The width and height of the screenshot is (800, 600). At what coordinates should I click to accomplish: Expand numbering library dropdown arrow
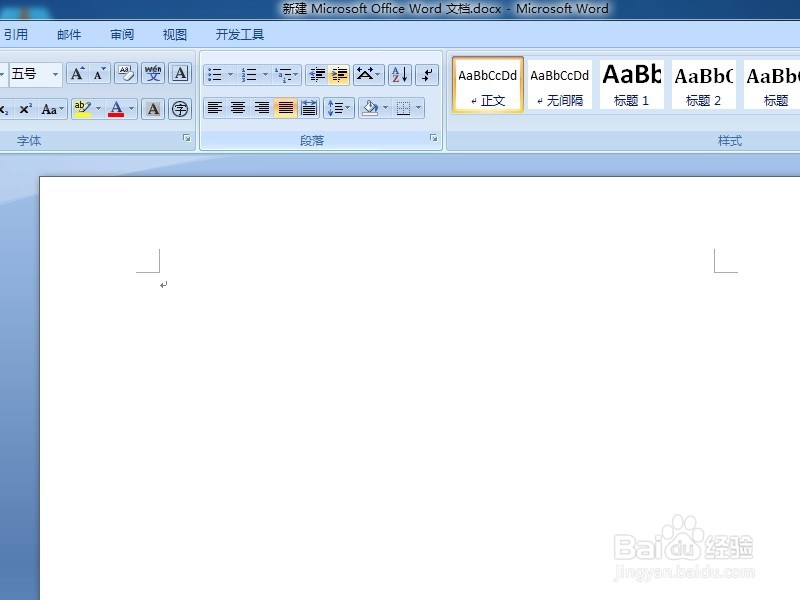265,75
